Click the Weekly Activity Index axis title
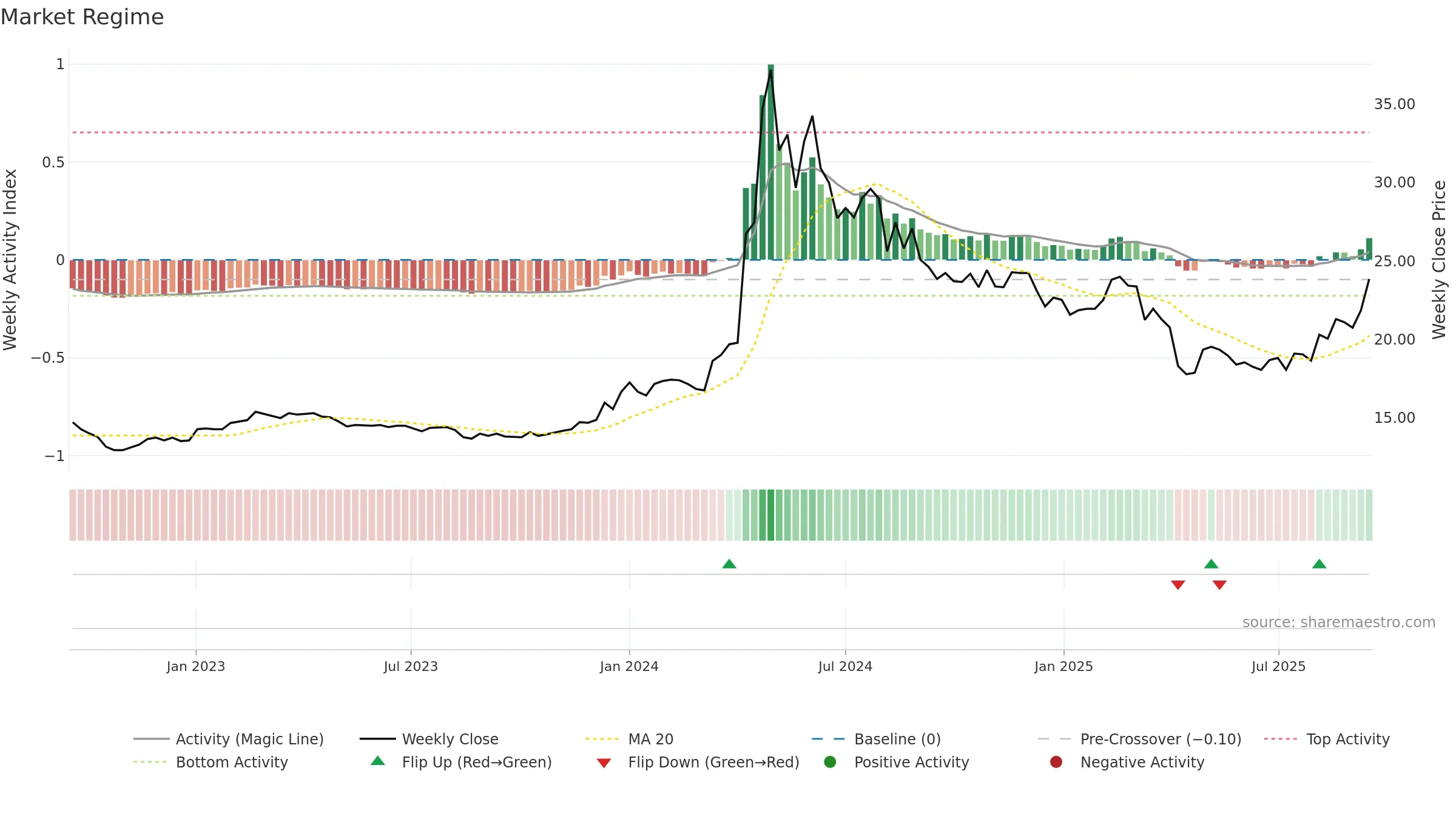Image resolution: width=1456 pixels, height=819 pixels. click(x=10, y=260)
